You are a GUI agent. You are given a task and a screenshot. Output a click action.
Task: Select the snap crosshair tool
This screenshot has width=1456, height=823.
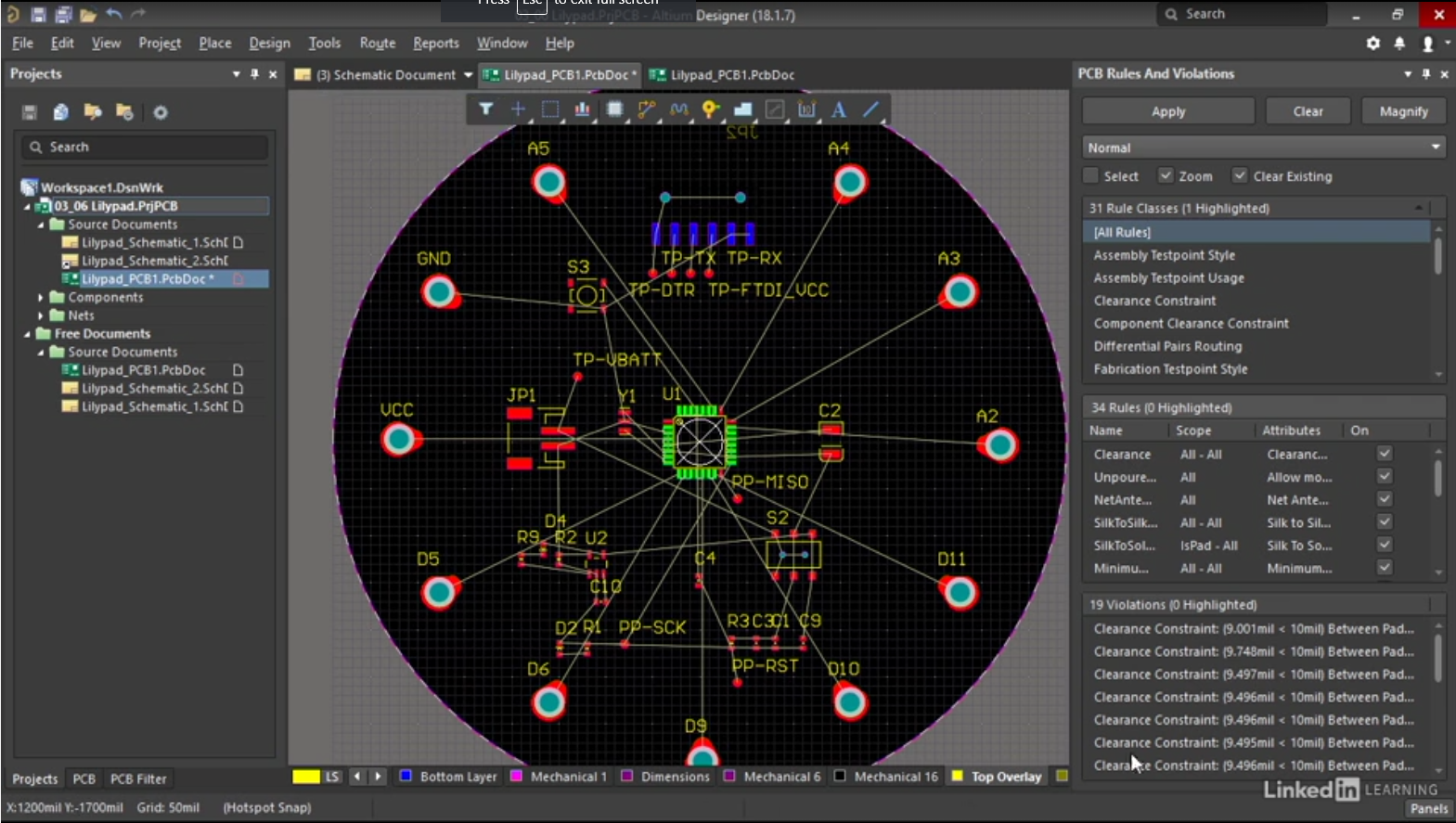click(x=518, y=109)
